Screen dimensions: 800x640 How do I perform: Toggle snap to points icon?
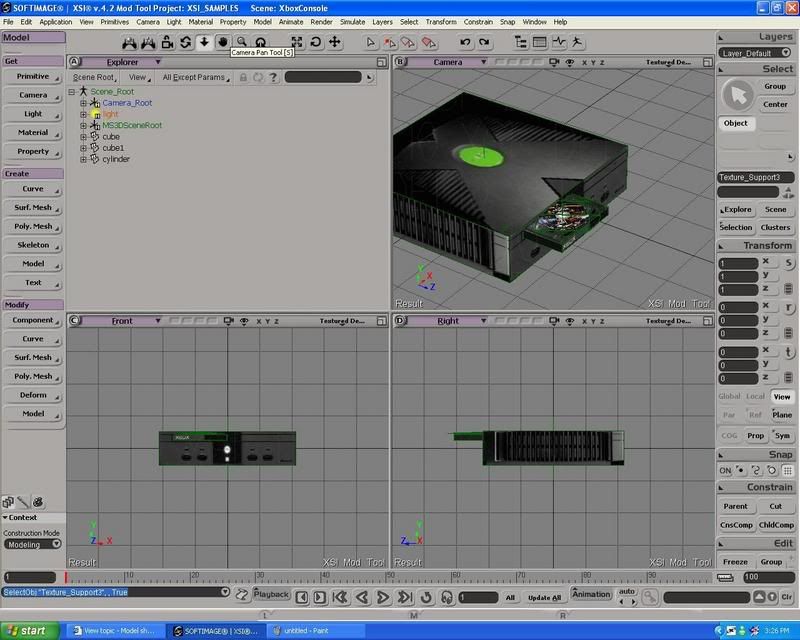click(x=741, y=471)
